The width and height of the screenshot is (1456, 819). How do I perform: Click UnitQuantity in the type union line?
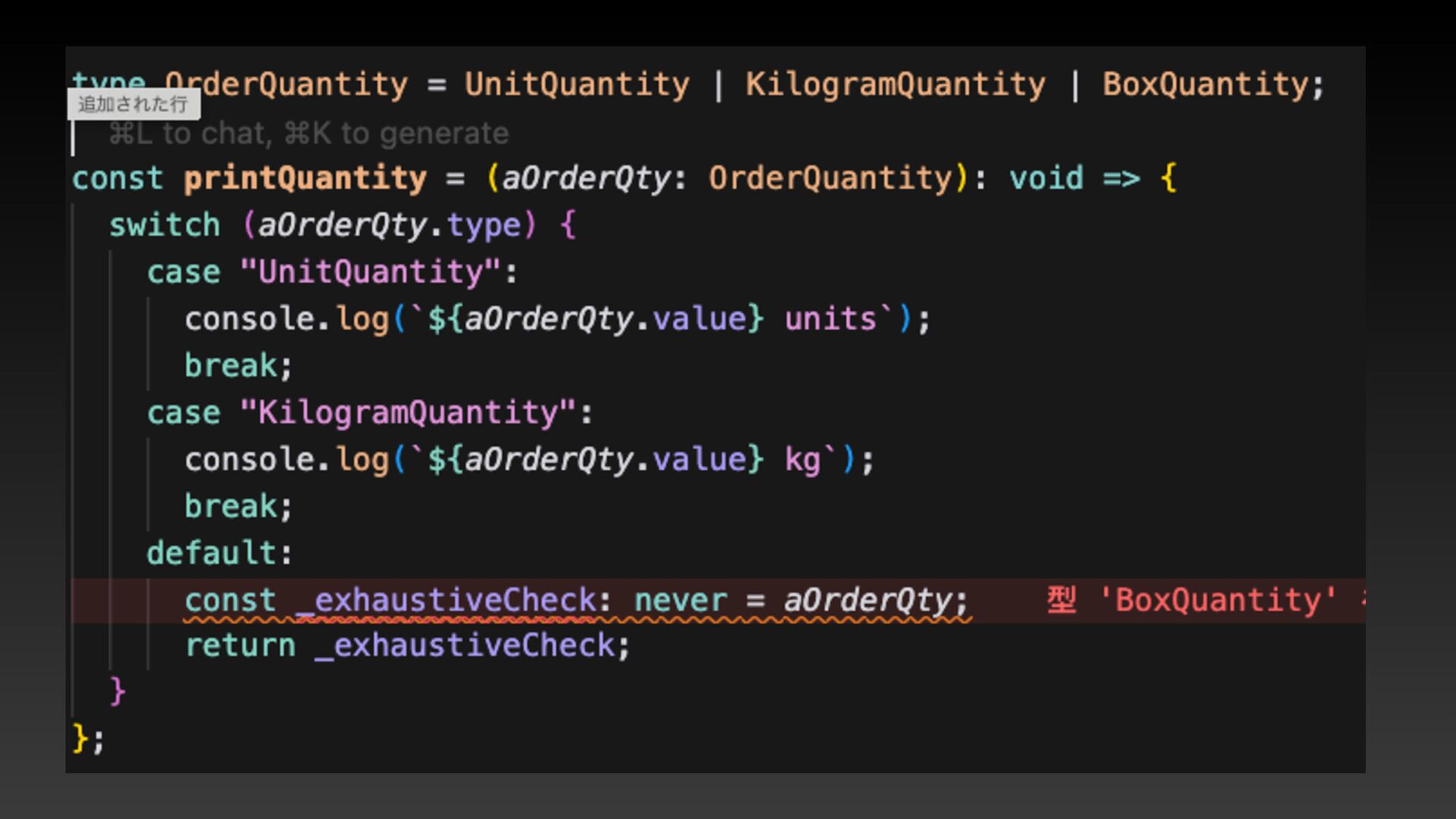pos(576,84)
